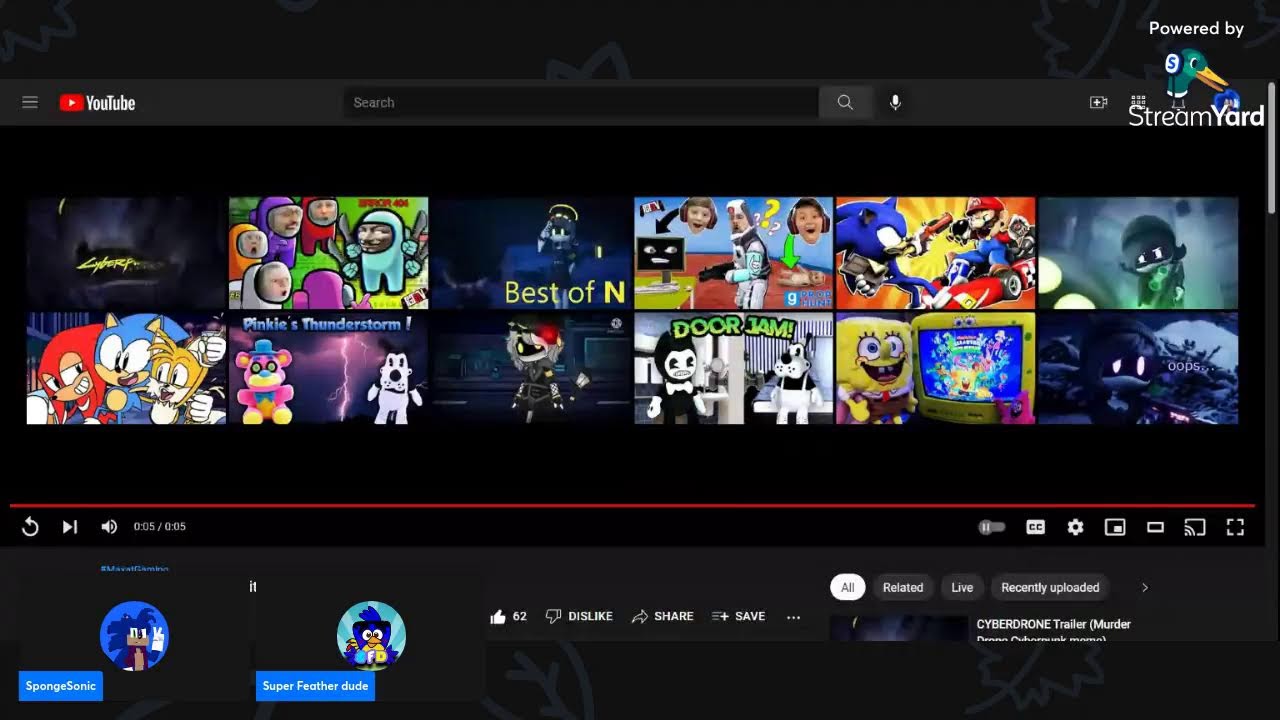Open the Prop Hunt kids thumbnail
The height and width of the screenshot is (720, 1280).
(733, 253)
